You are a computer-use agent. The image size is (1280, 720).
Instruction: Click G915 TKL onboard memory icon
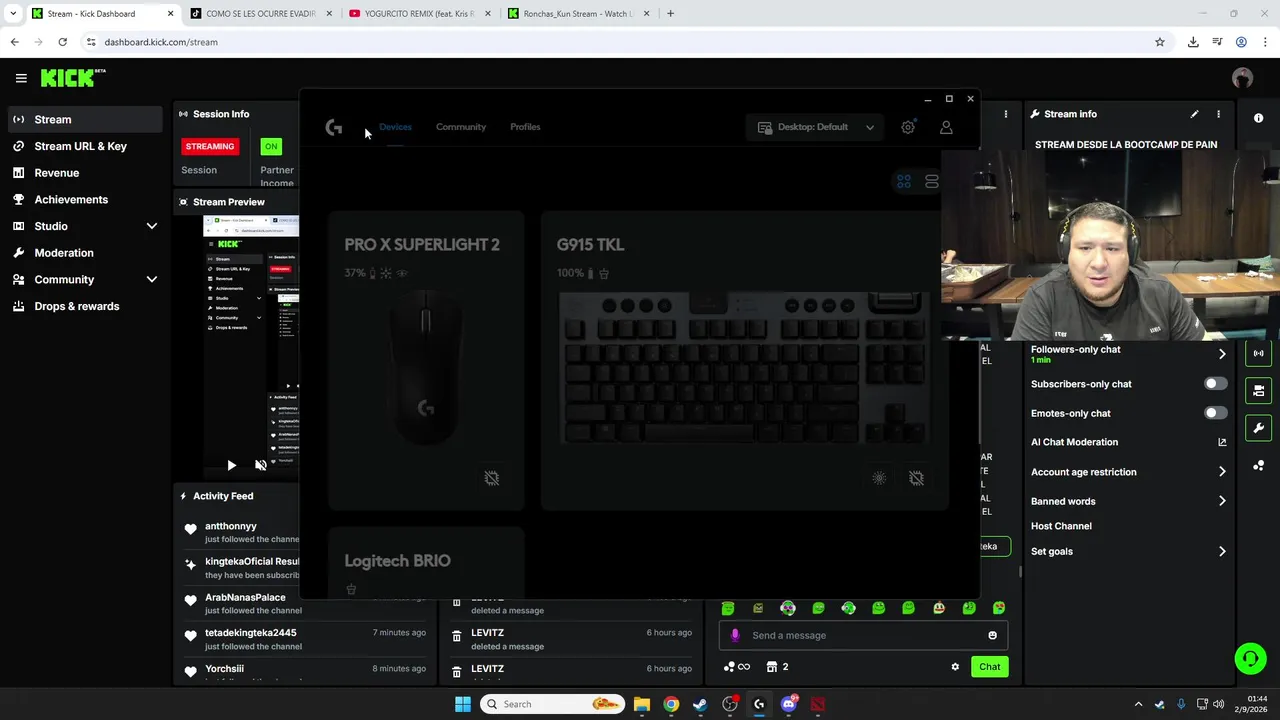click(x=916, y=478)
